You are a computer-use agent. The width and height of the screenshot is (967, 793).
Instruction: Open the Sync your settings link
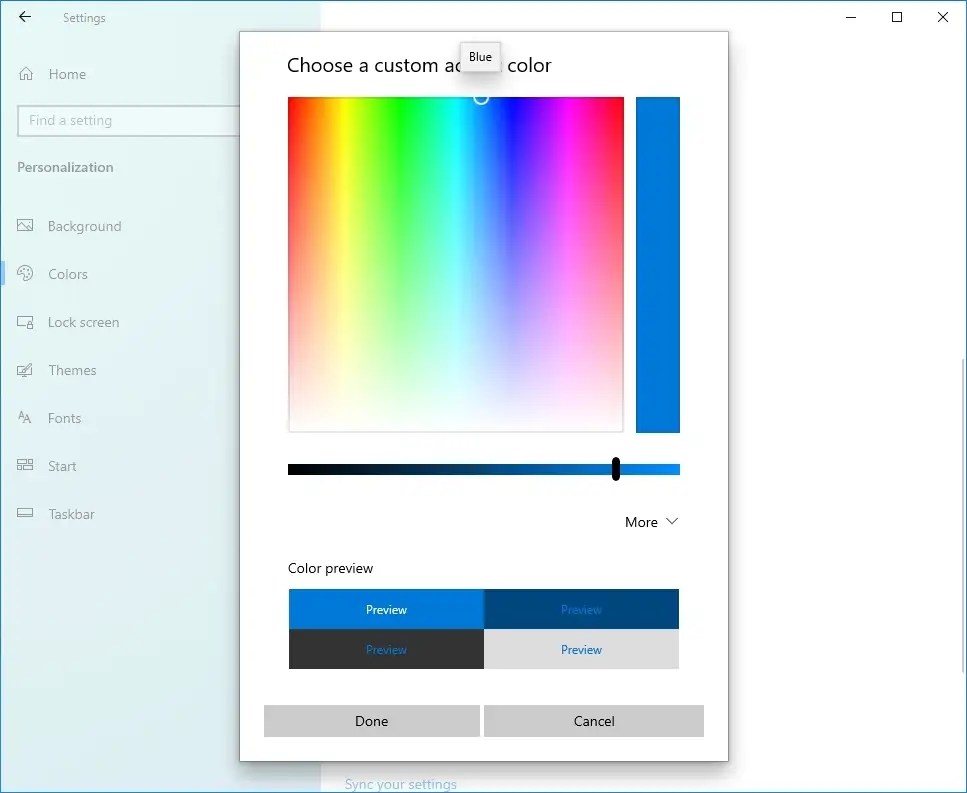click(x=400, y=784)
